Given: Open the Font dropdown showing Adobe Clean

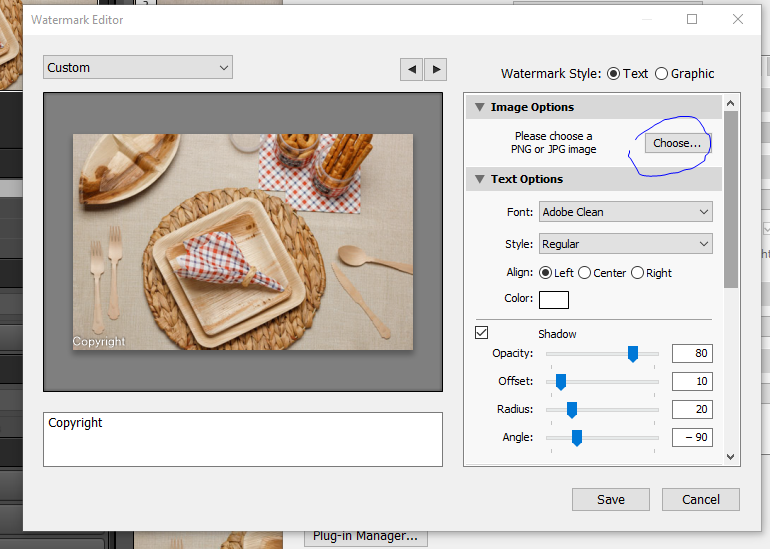Looking at the screenshot, I should point(625,212).
